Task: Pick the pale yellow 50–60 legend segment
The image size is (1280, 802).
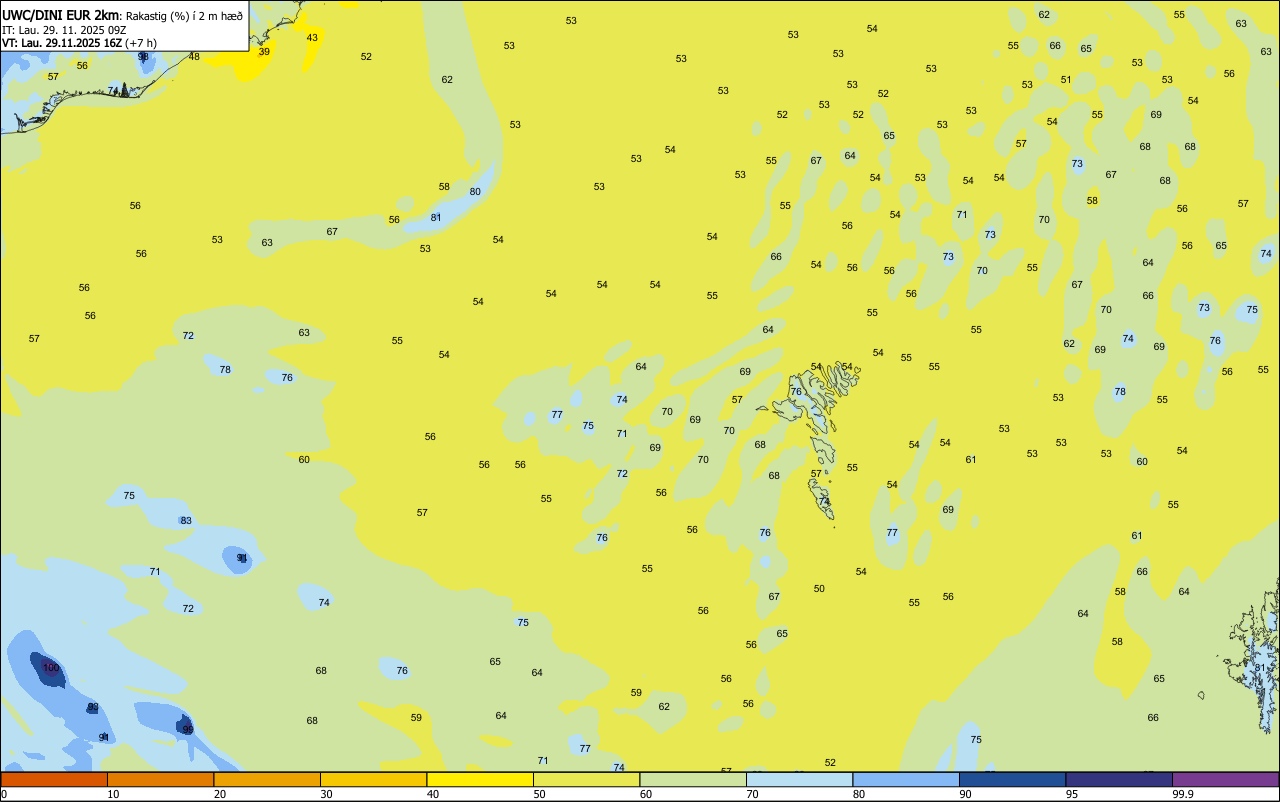Action: pyautogui.click(x=586, y=779)
